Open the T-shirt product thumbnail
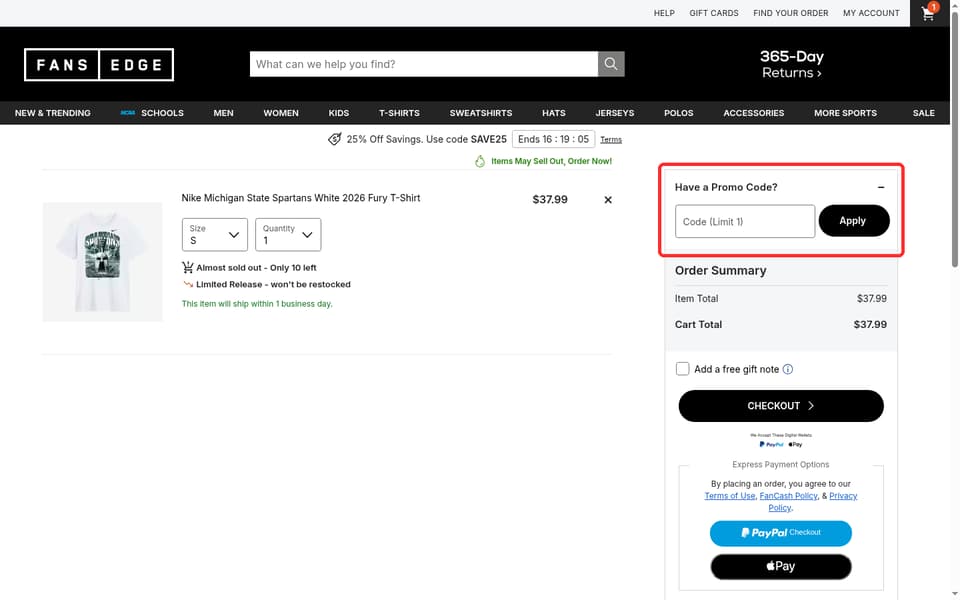Image resolution: width=960 pixels, height=600 pixels. tap(103, 262)
